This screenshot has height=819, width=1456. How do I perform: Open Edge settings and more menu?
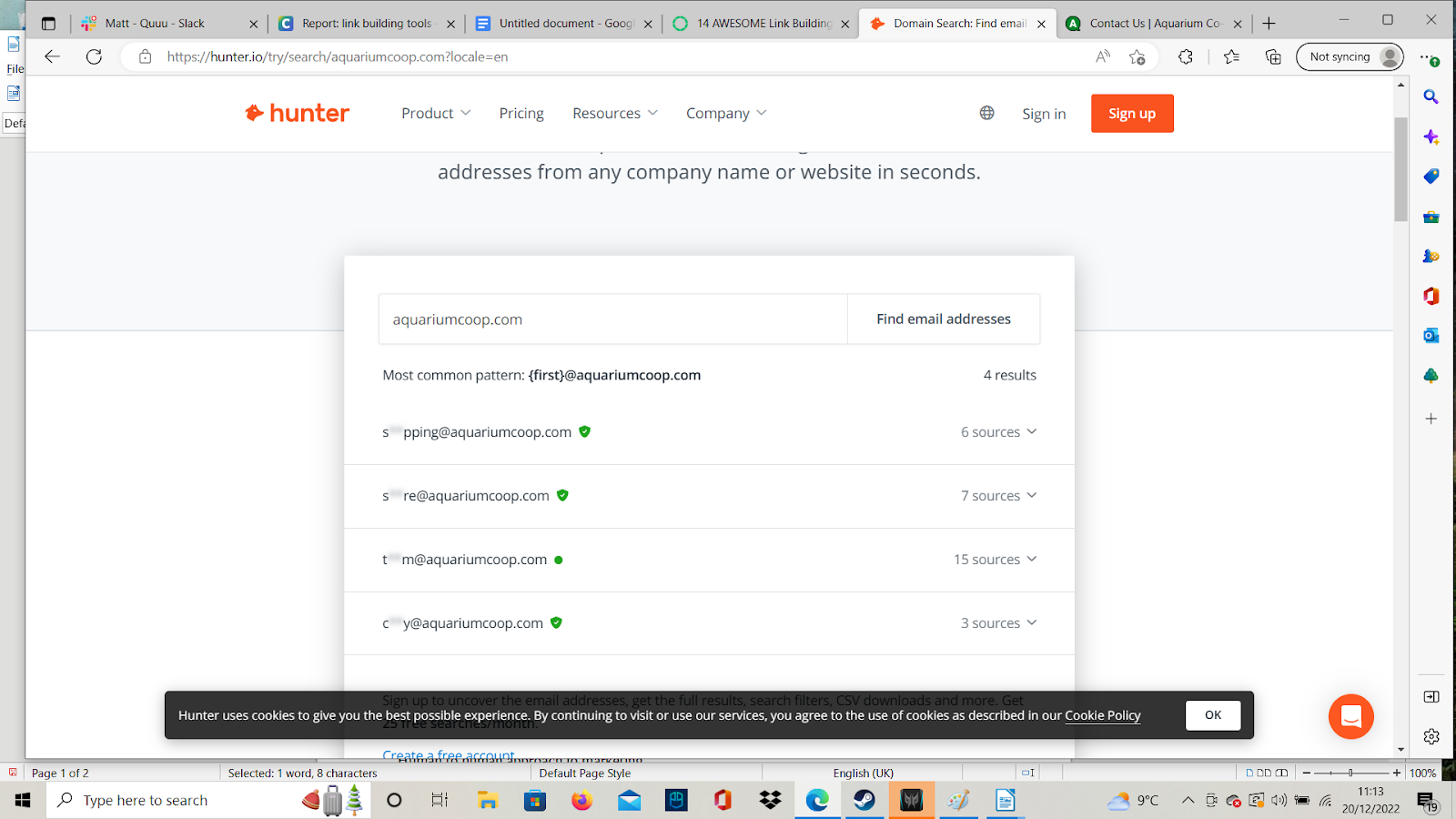point(1430,57)
